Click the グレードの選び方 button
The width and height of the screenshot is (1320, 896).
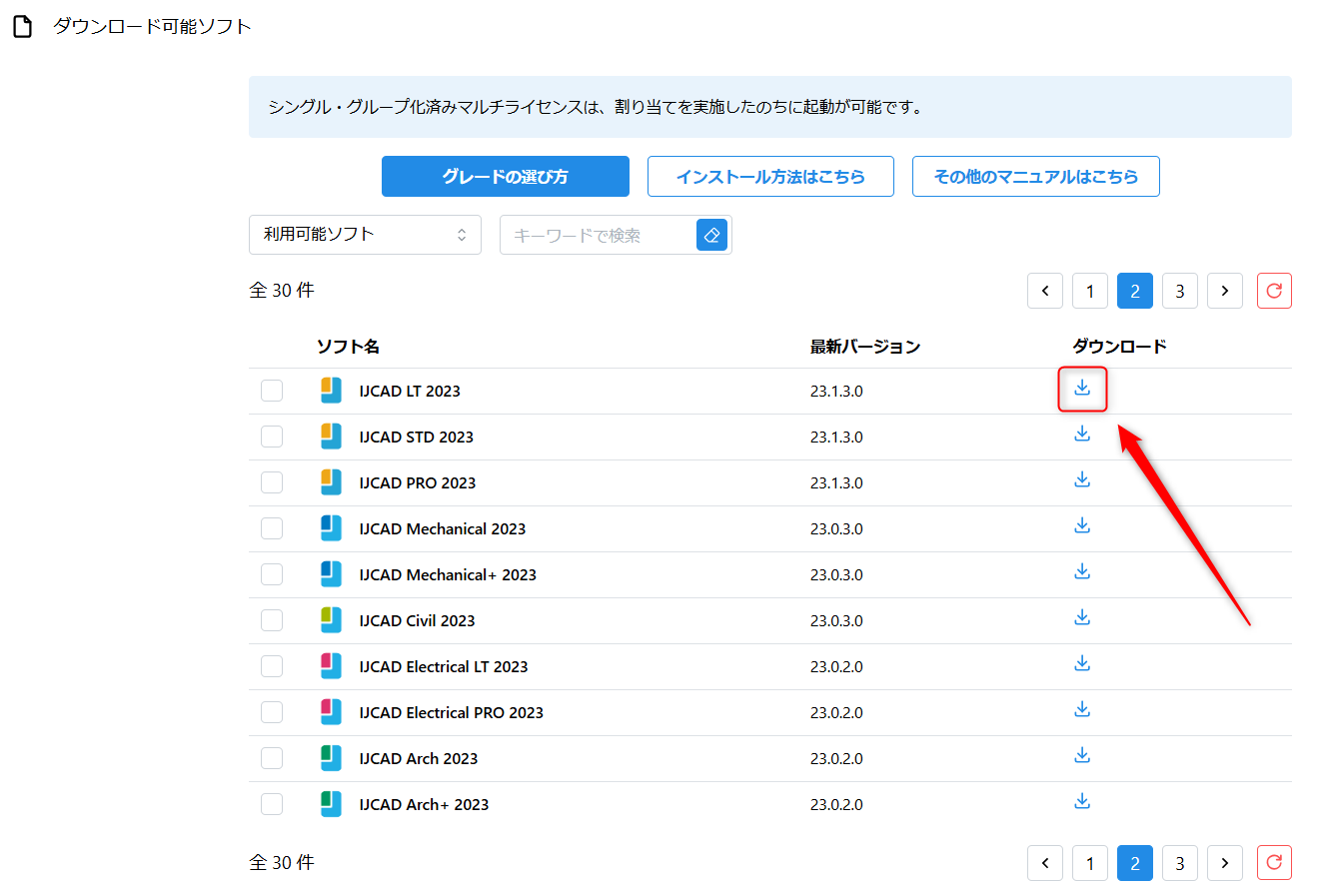click(506, 176)
